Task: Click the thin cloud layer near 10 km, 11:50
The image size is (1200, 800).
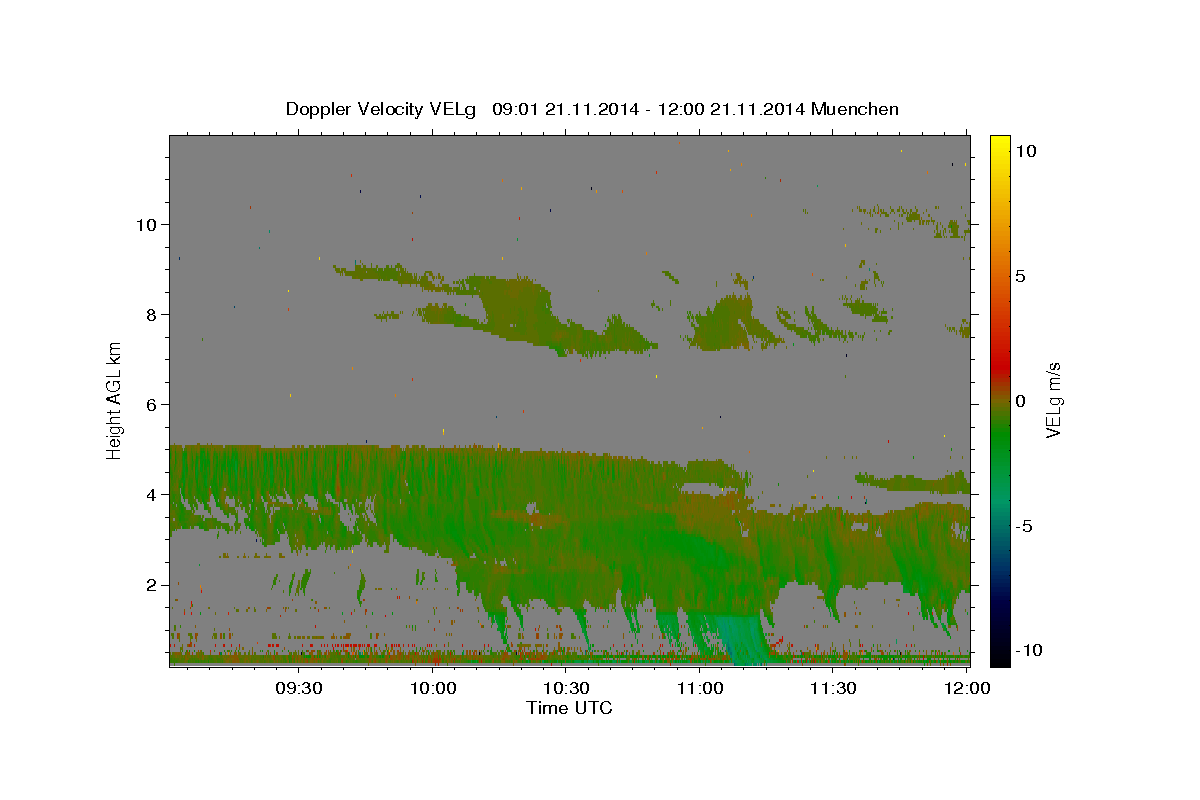Action: click(x=912, y=219)
